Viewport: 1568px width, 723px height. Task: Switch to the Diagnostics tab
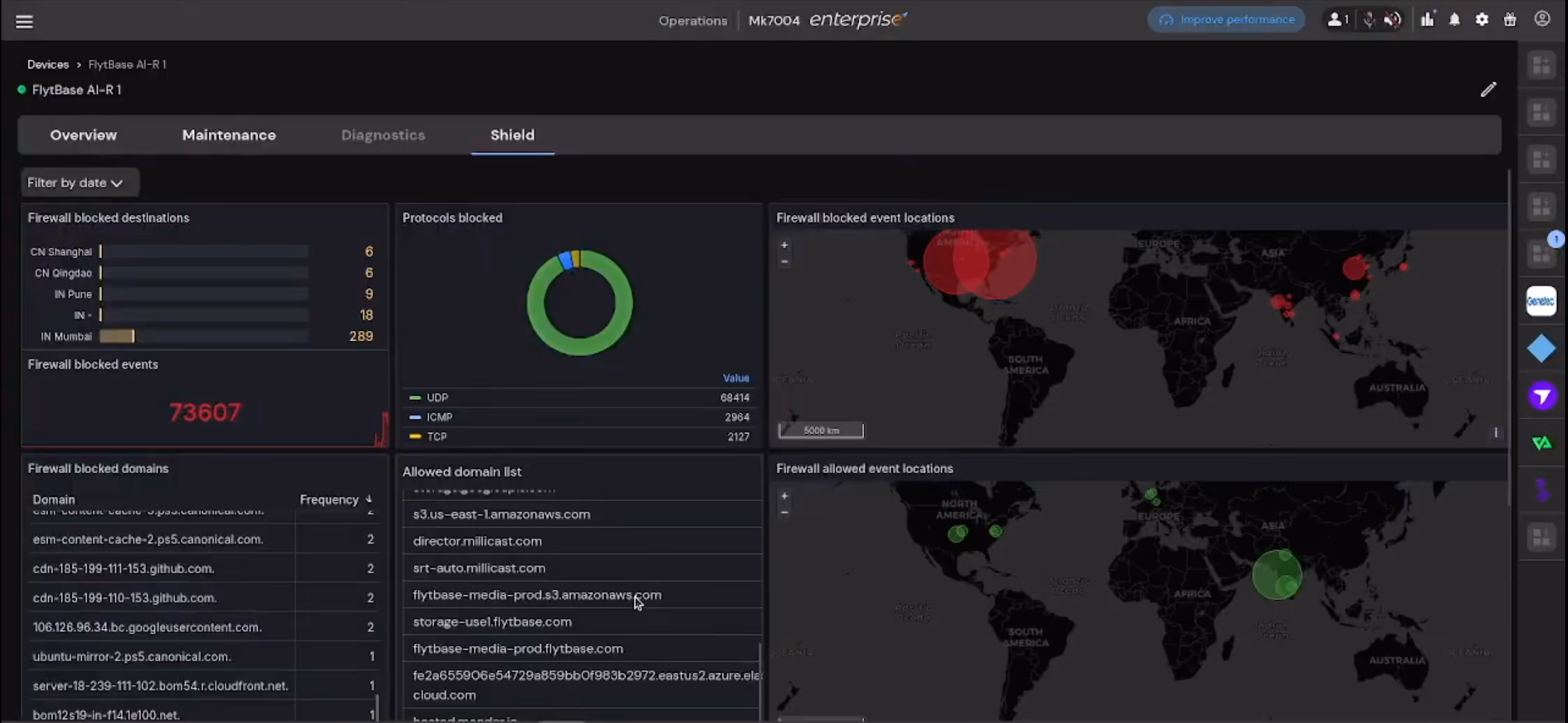point(383,135)
